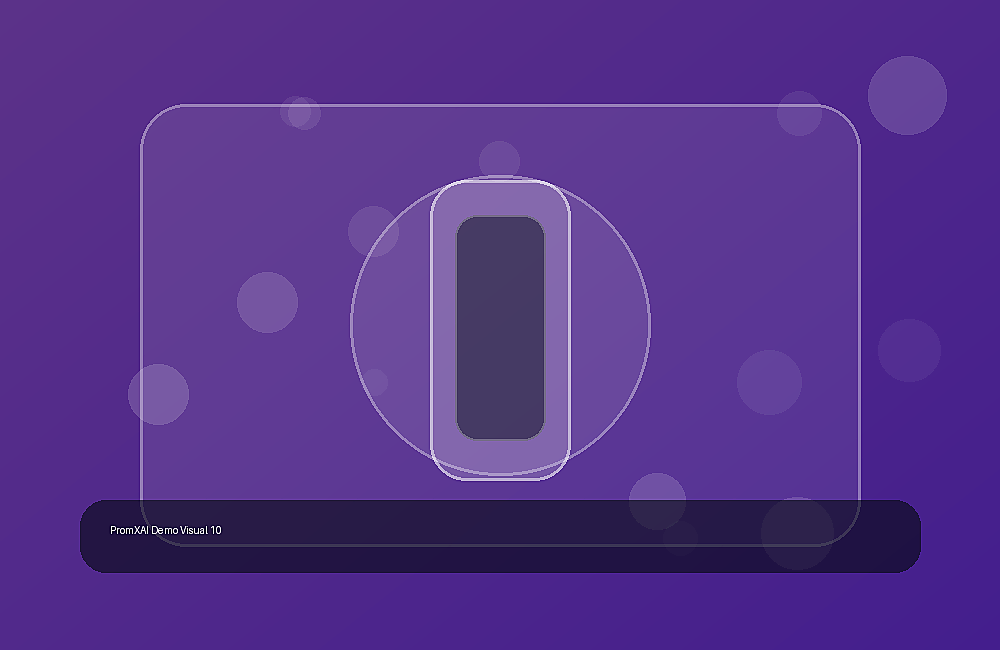Click the PromXAI Demo Visual 10 caption text
1000x650 pixels.
(166, 530)
